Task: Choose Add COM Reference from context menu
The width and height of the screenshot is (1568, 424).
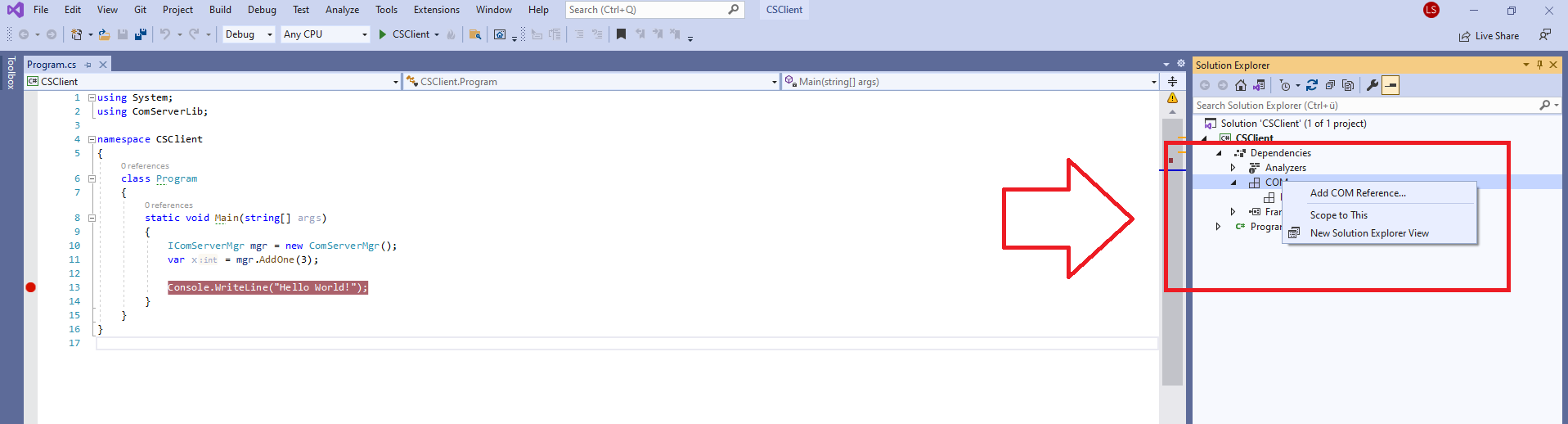Action: [x=1358, y=193]
